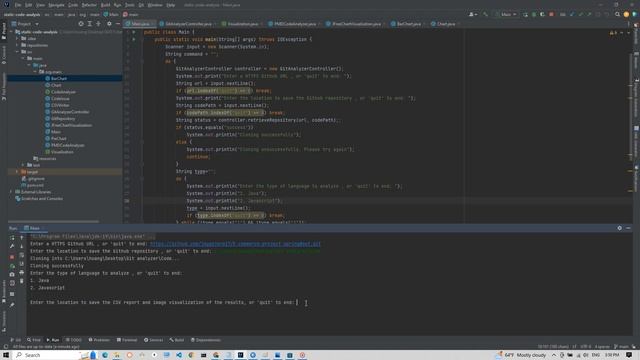Image resolution: width=640 pixels, height=360 pixels.
Task: Expand External Libraries node
Action: [12, 192]
